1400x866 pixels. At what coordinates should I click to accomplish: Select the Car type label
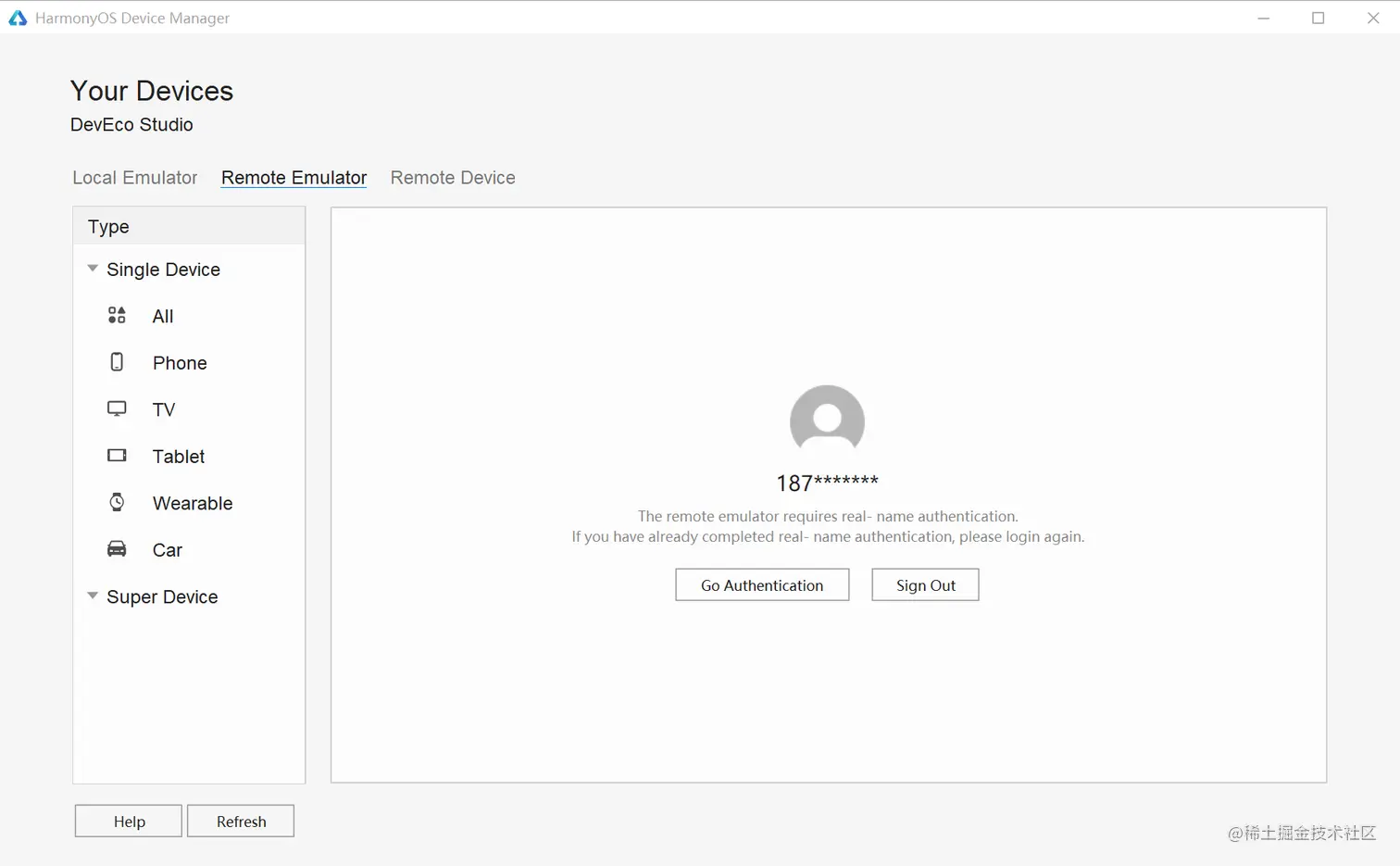click(x=168, y=550)
